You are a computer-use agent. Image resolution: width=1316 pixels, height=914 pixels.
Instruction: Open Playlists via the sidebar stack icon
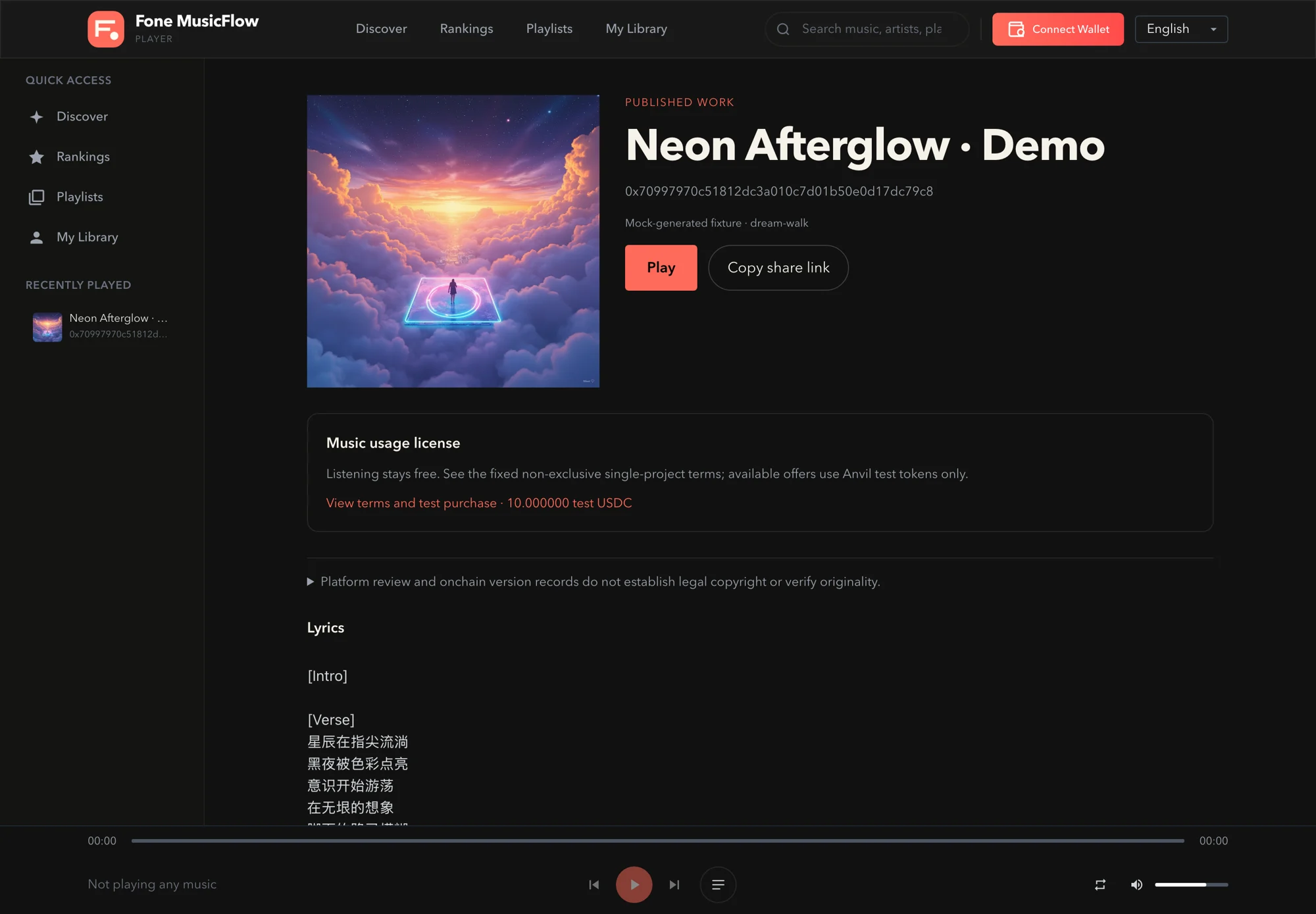click(x=37, y=197)
